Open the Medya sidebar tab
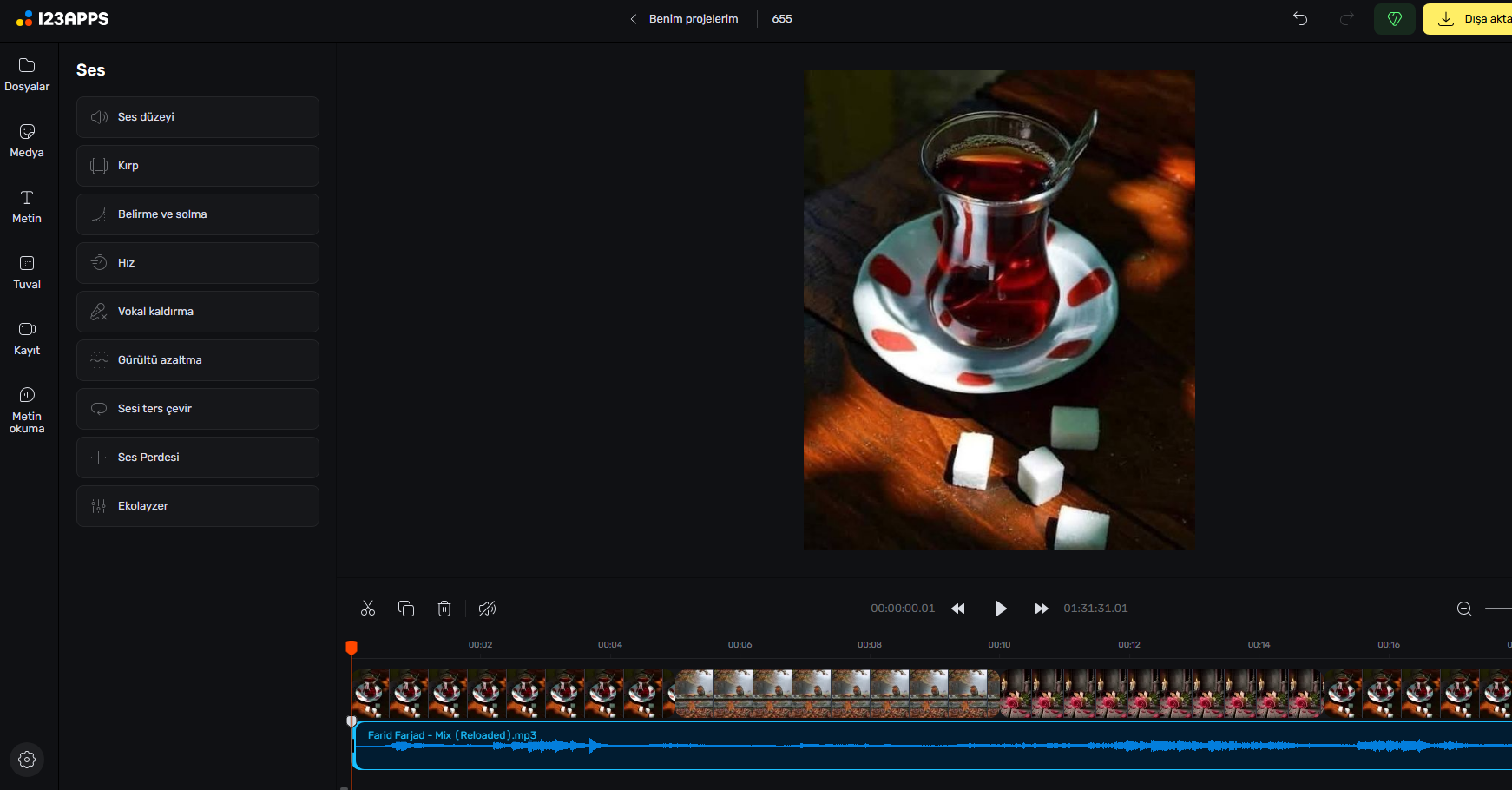The height and width of the screenshot is (790, 1512). [x=27, y=141]
